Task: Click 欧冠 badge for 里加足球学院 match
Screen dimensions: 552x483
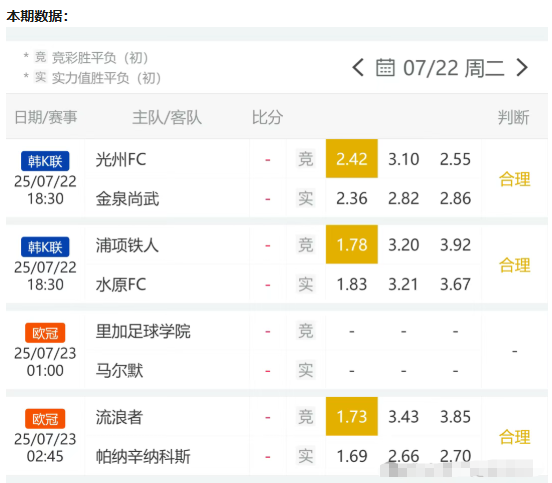Action: click(45, 333)
